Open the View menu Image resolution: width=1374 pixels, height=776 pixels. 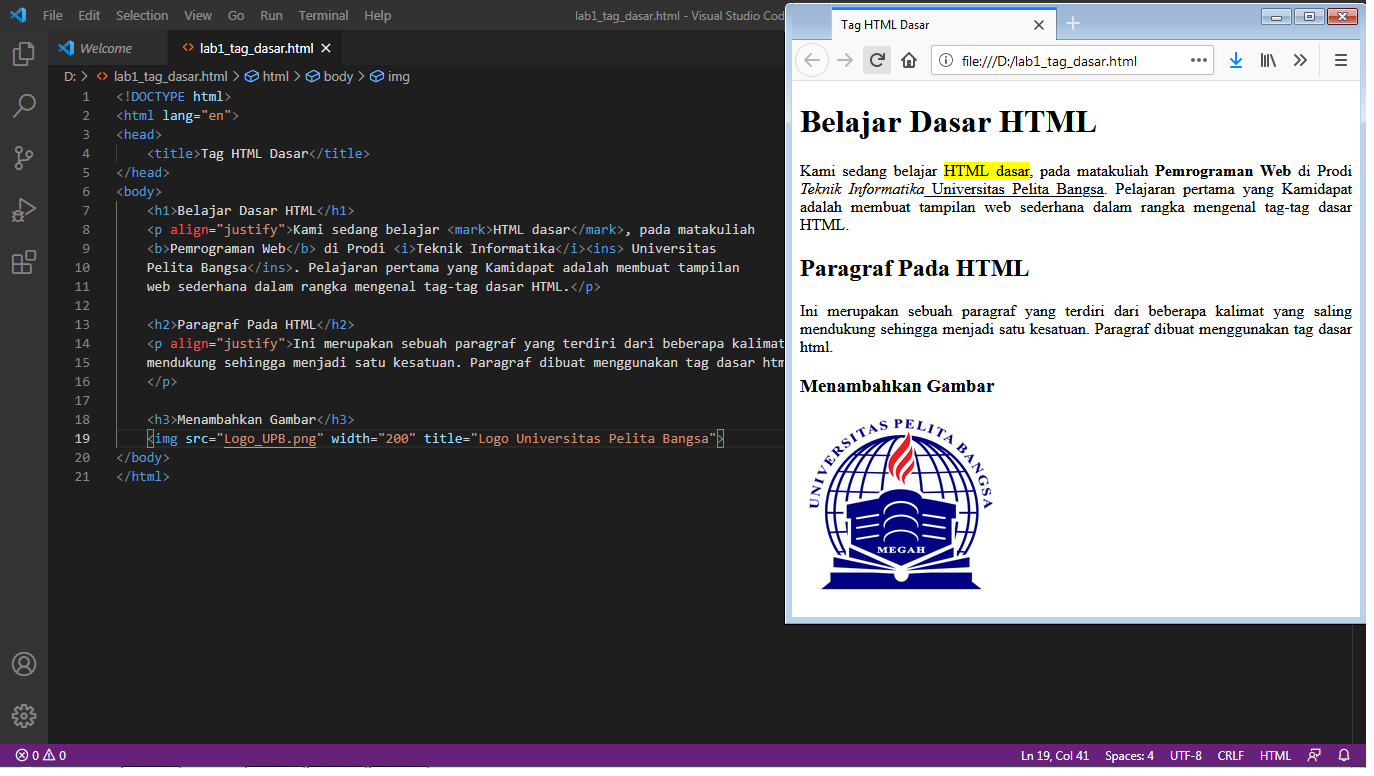[x=198, y=15]
